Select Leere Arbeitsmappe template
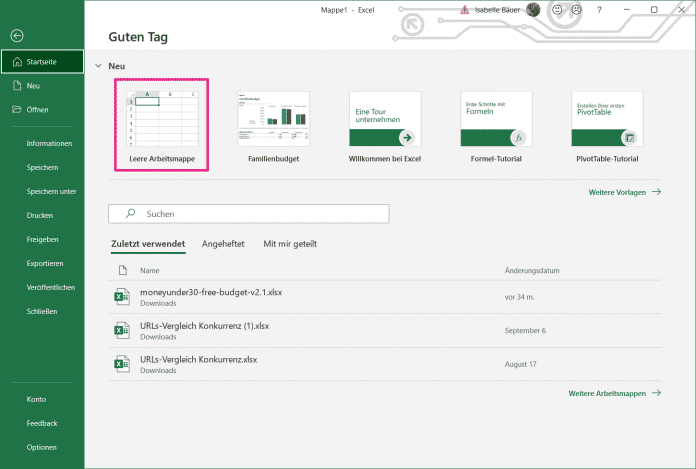696x469 pixels. [x=162, y=125]
